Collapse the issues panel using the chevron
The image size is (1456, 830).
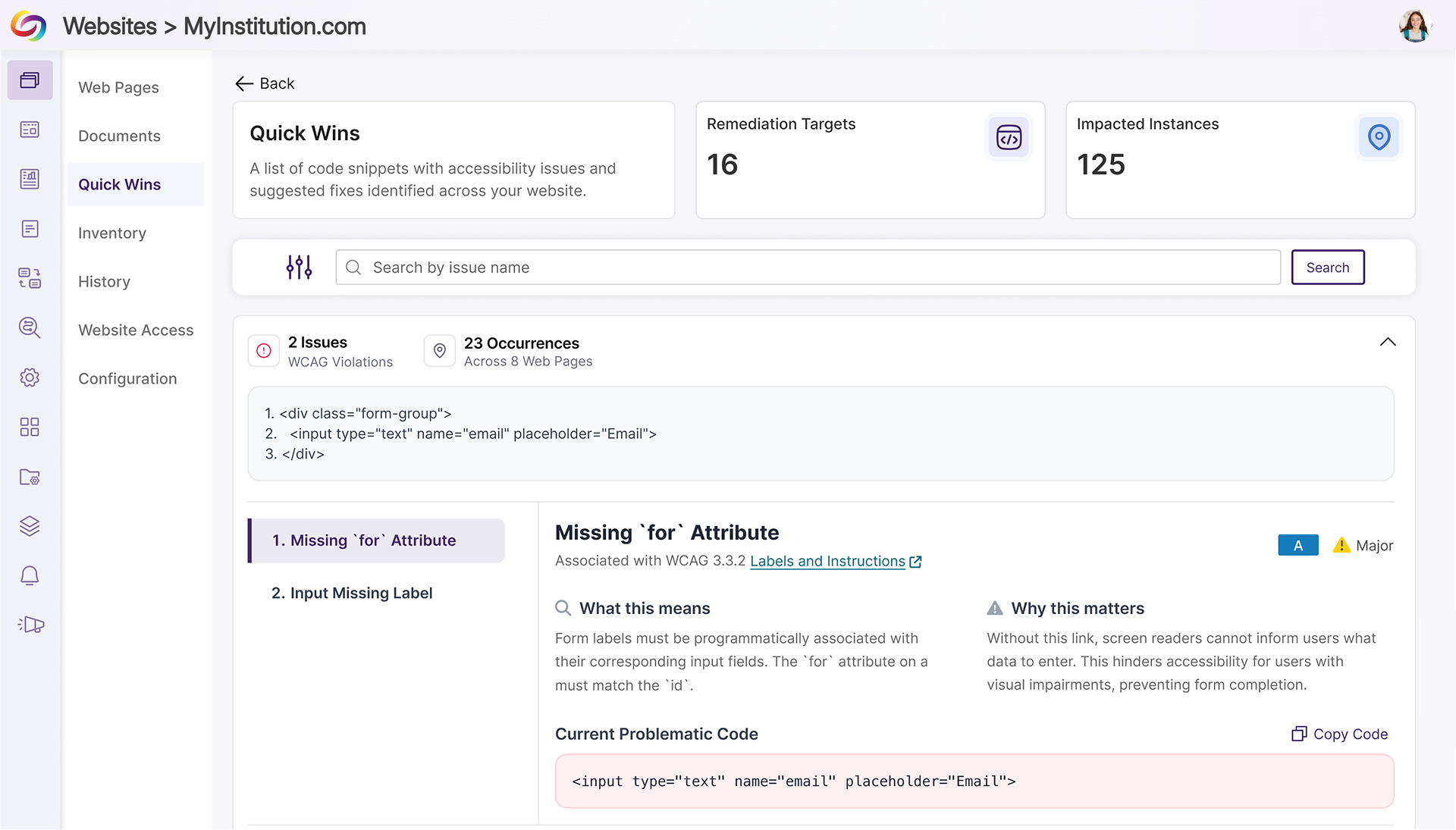click(x=1388, y=342)
